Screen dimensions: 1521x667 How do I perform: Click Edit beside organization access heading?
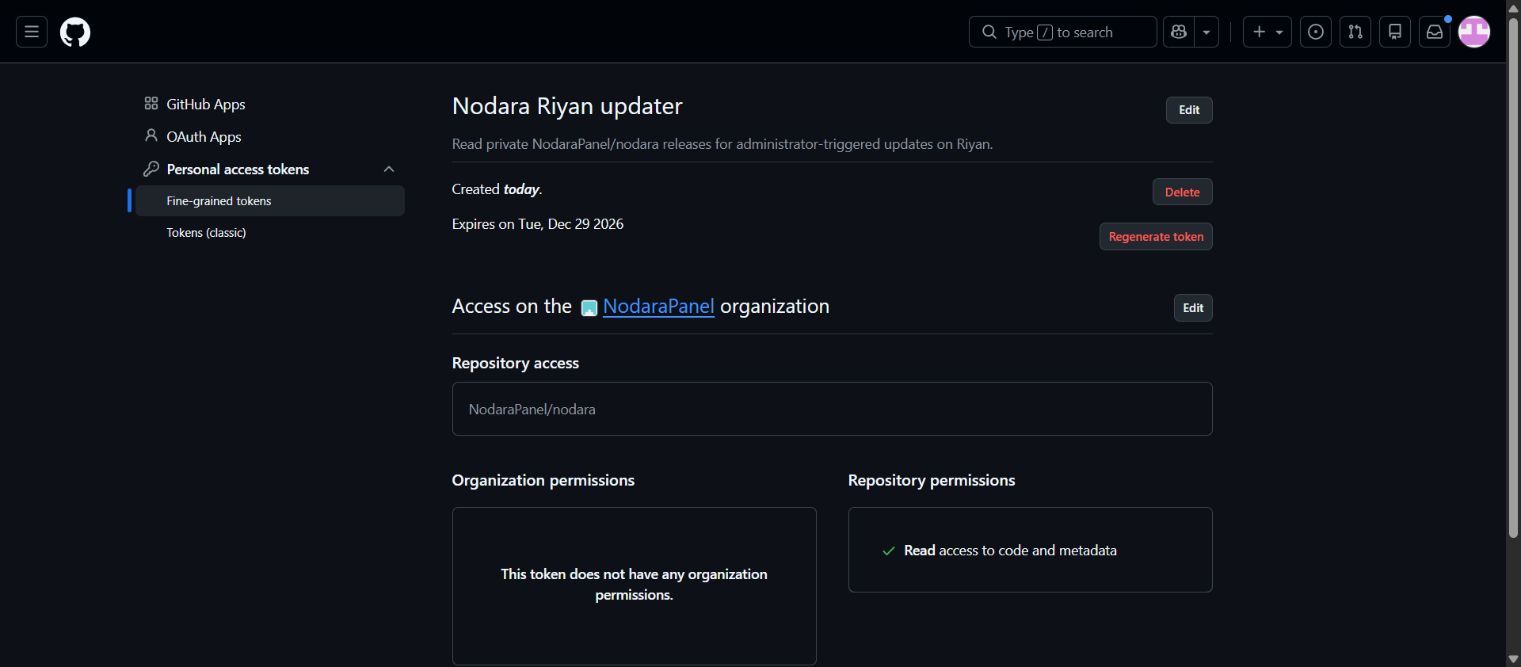tap(1193, 308)
